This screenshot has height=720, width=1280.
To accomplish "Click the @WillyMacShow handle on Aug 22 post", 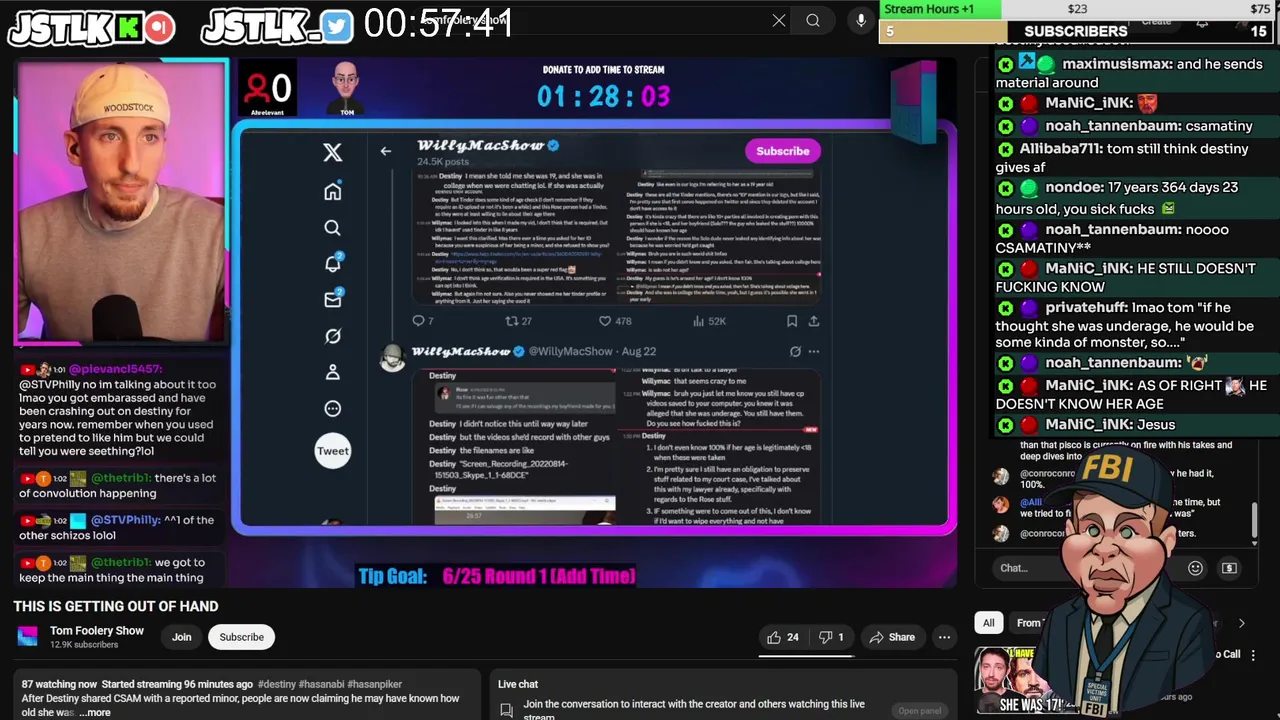I will pos(570,351).
